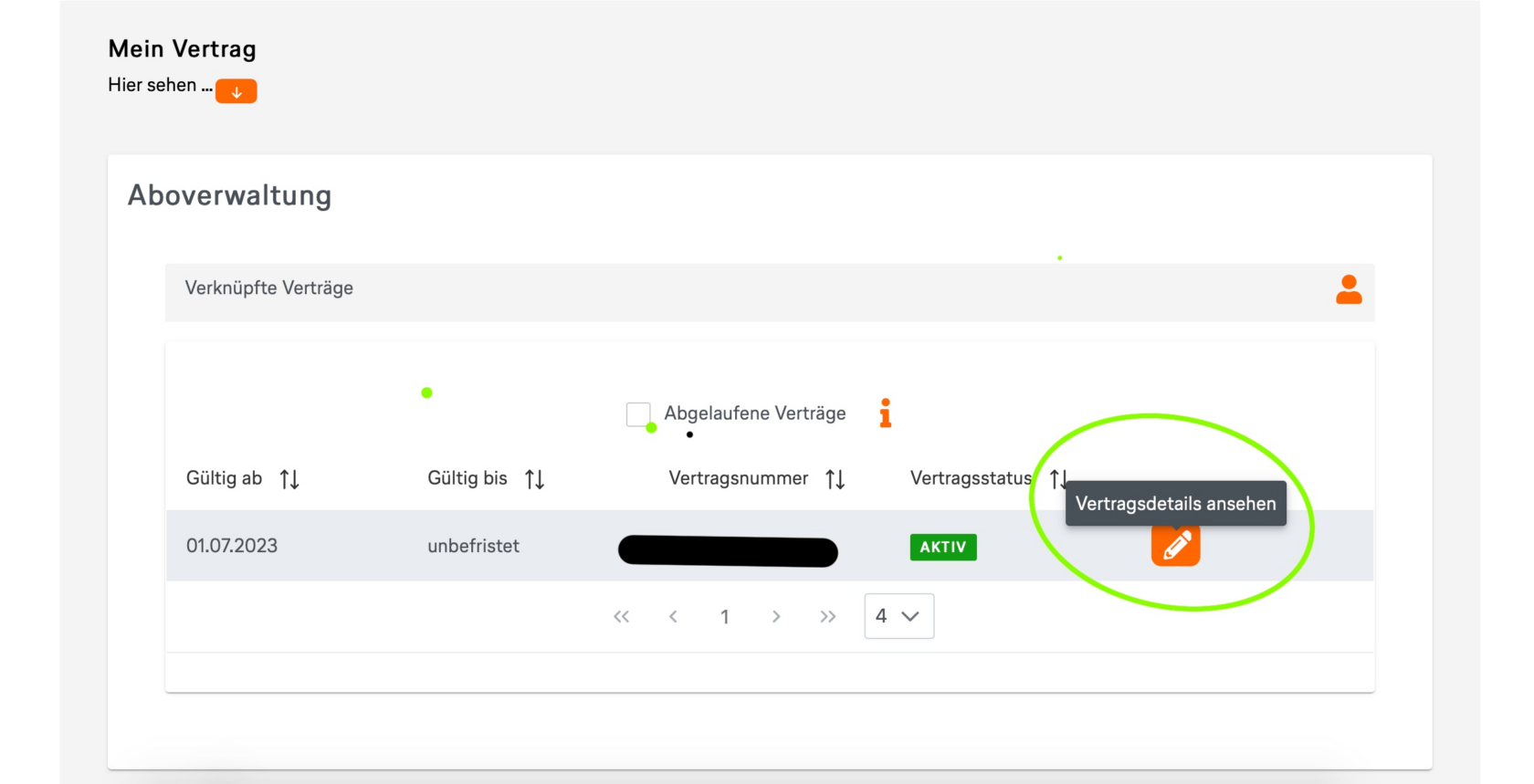
Task: Click the Vertragsstatus column header
Action: (971, 478)
